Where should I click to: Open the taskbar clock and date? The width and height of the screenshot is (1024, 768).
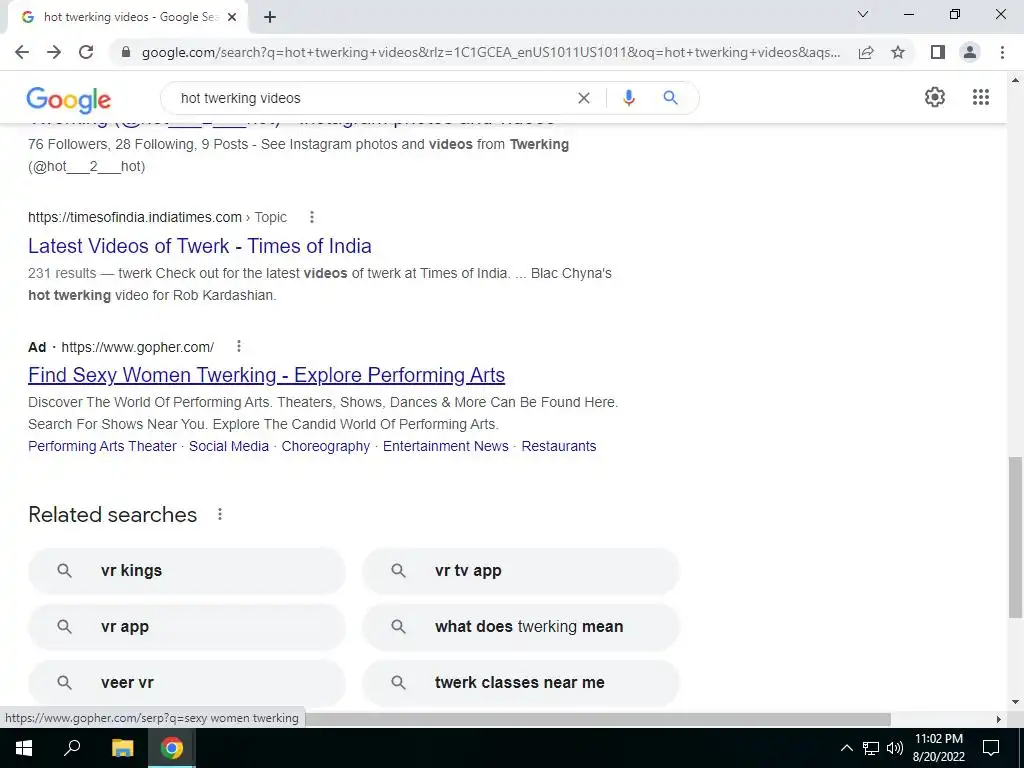point(938,748)
